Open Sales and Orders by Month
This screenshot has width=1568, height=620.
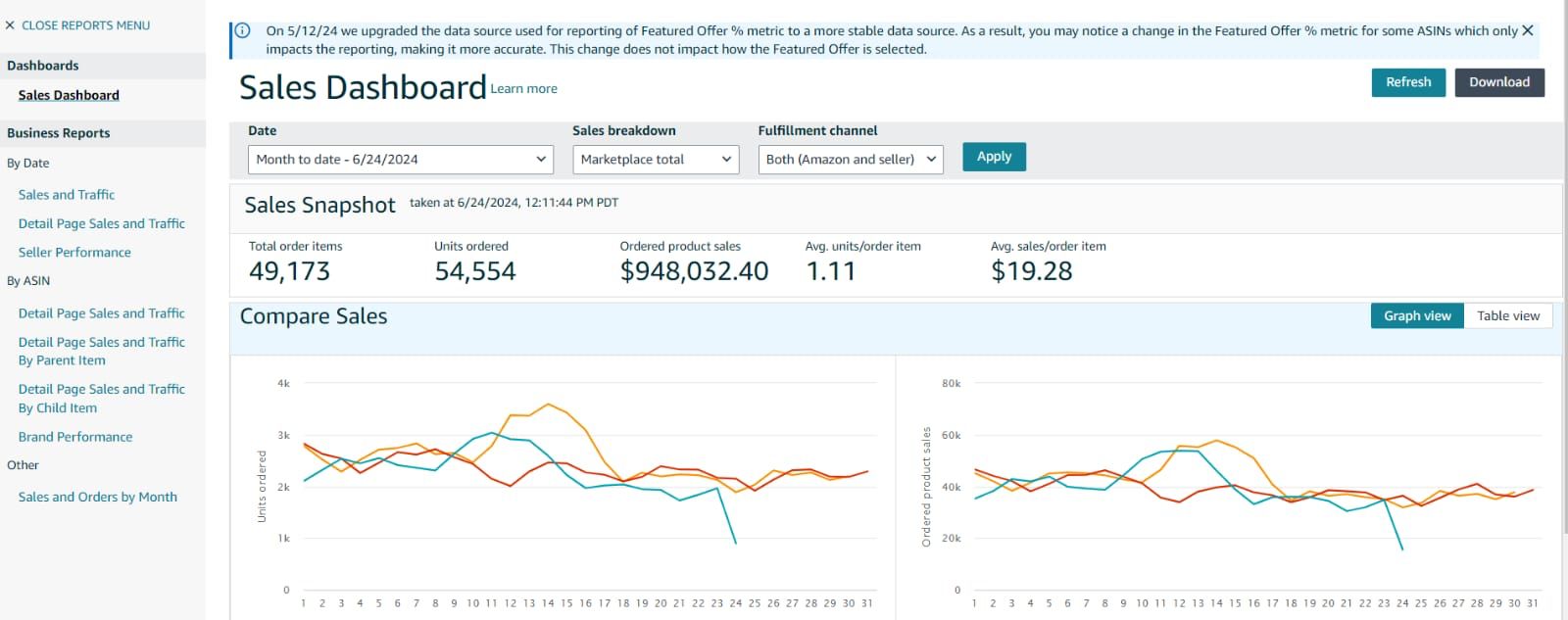98,497
